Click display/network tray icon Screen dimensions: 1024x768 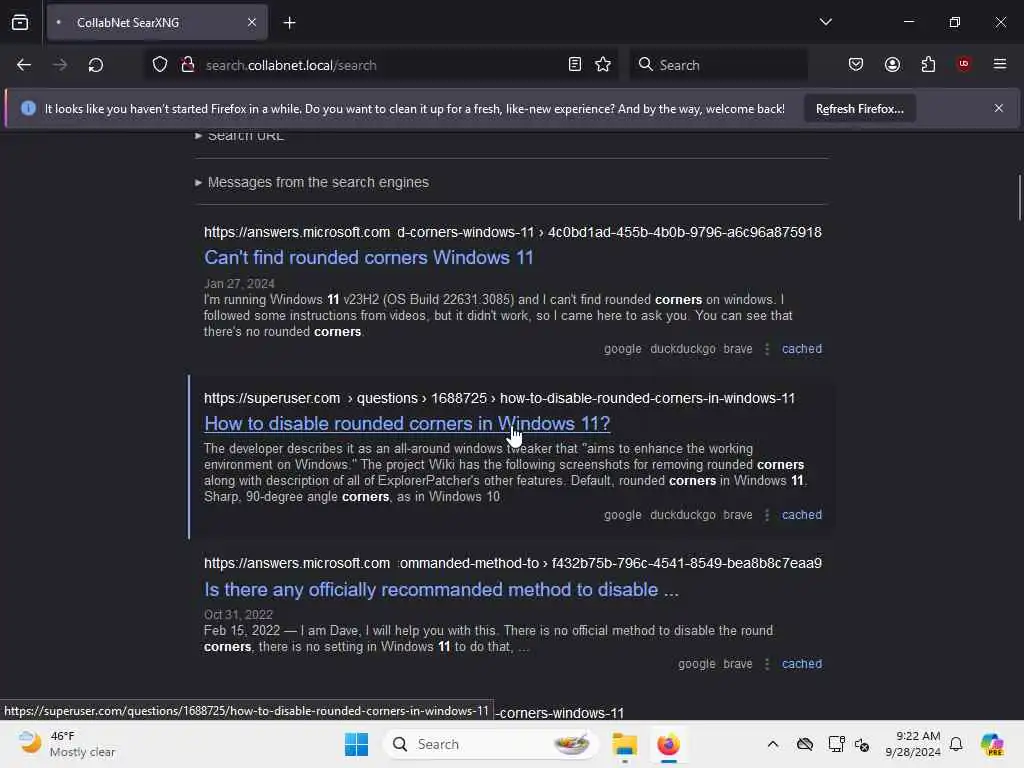click(x=836, y=744)
